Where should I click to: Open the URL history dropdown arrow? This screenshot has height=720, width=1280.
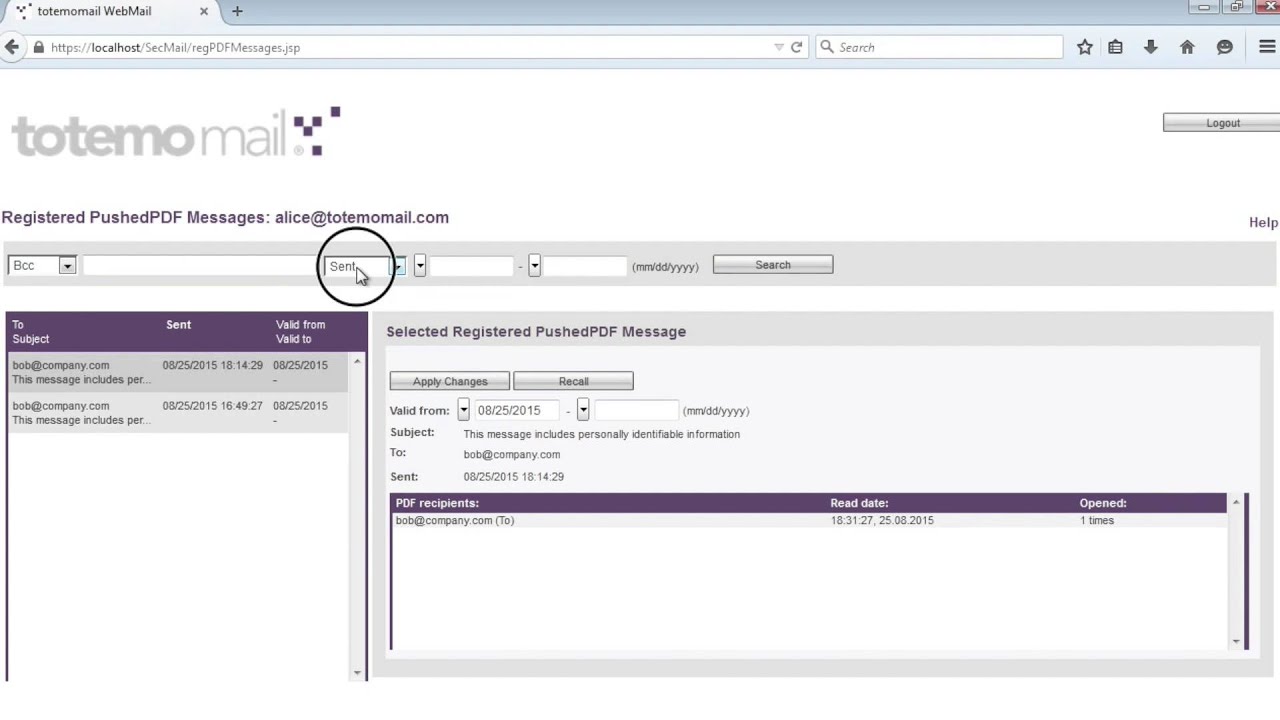coord(779,47)
